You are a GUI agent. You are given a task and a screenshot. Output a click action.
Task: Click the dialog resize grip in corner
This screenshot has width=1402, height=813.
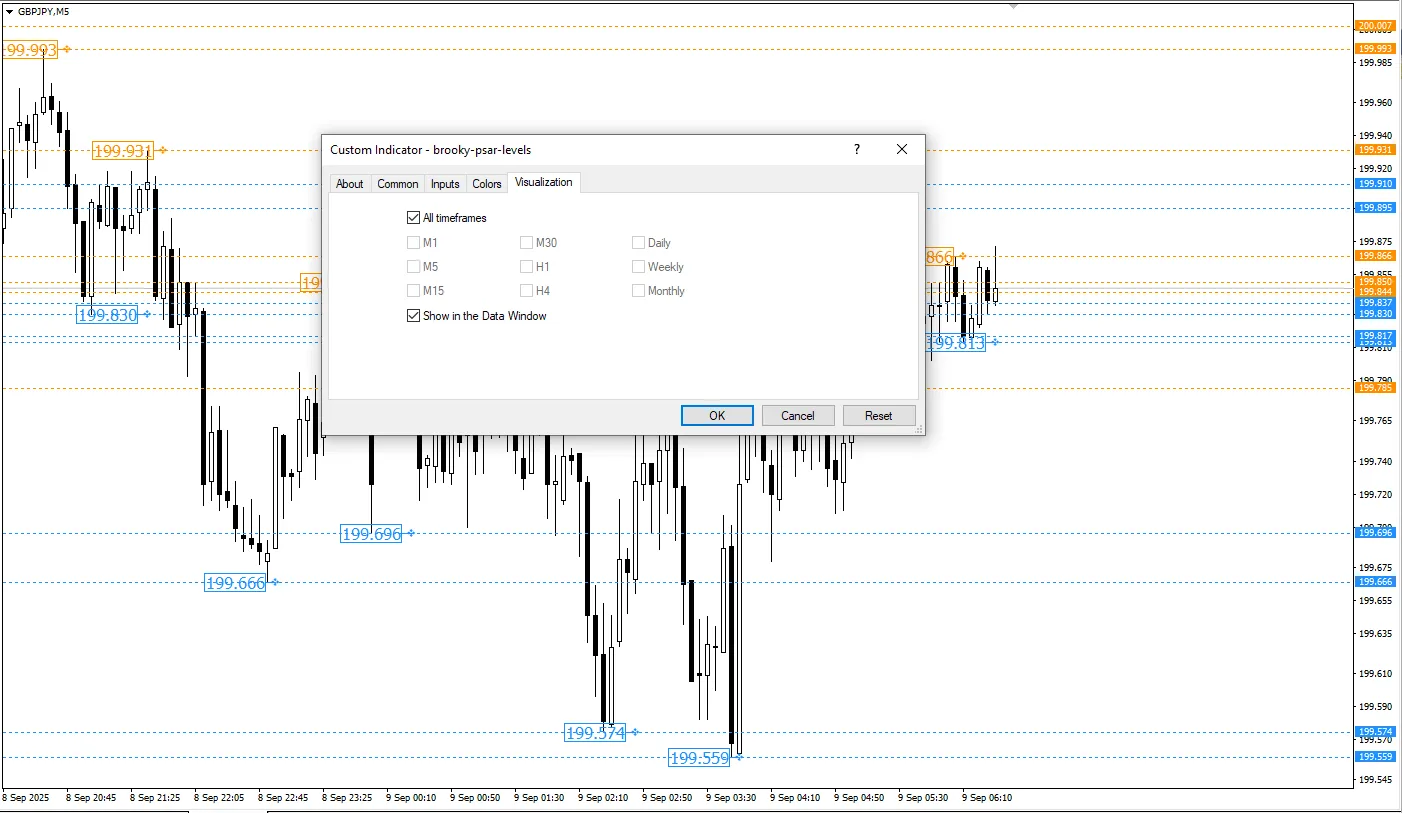point(919,429)
